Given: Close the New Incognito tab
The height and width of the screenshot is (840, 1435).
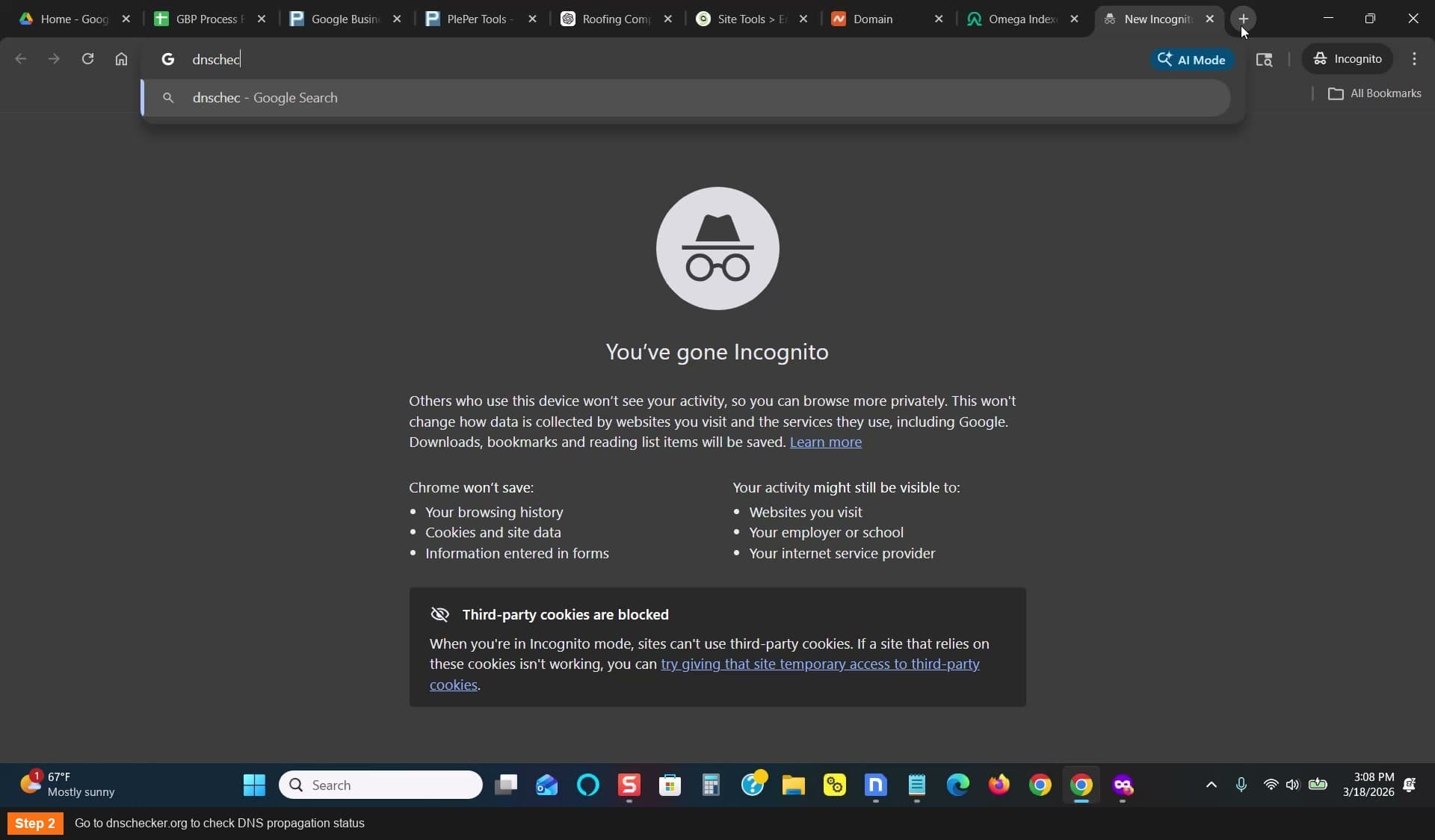Looking at the screenshot, I should 1210,19.
